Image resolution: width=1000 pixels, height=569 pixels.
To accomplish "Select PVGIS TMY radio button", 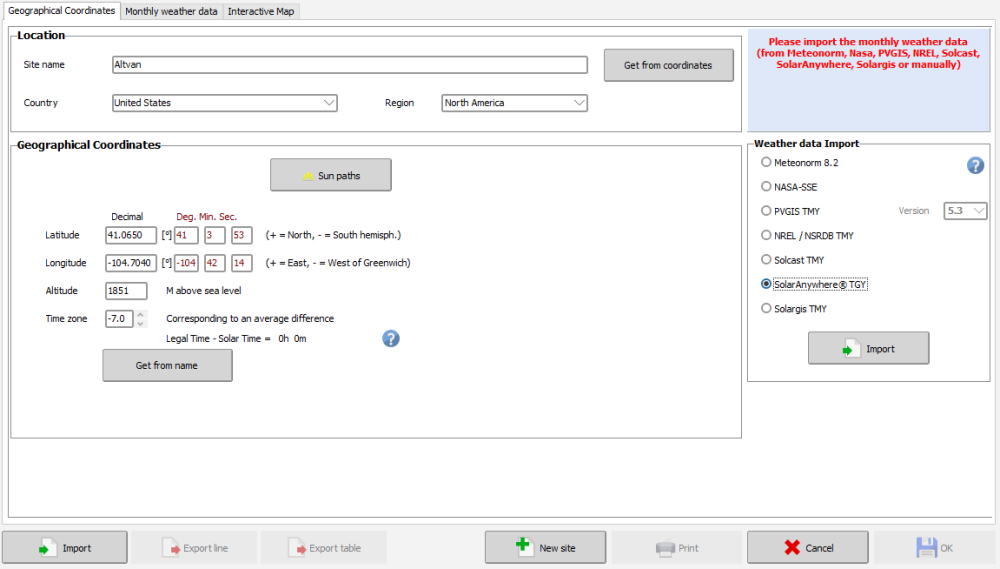I will point(767,211).
